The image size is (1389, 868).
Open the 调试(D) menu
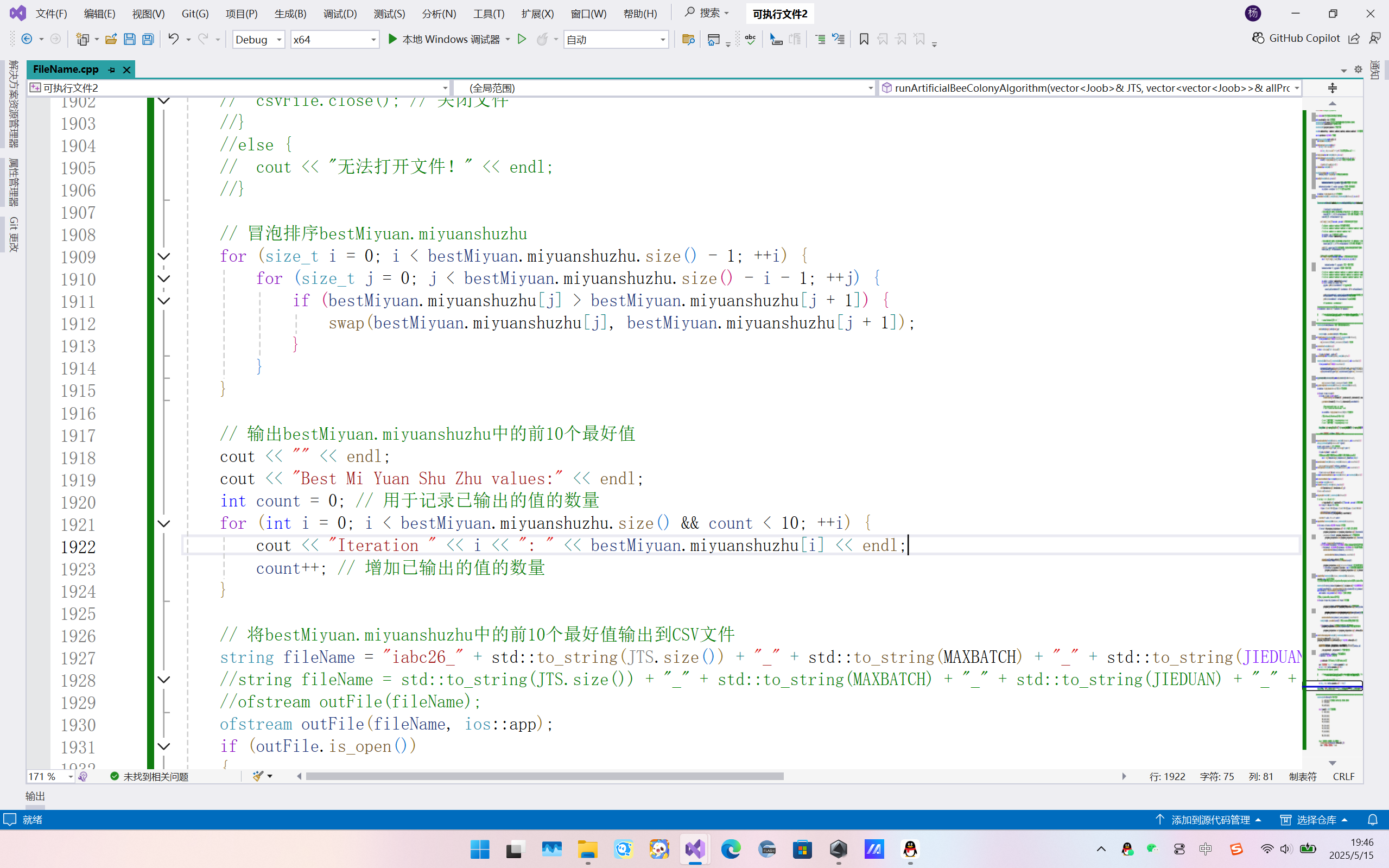pyautogui.click(x=340, y=14)
